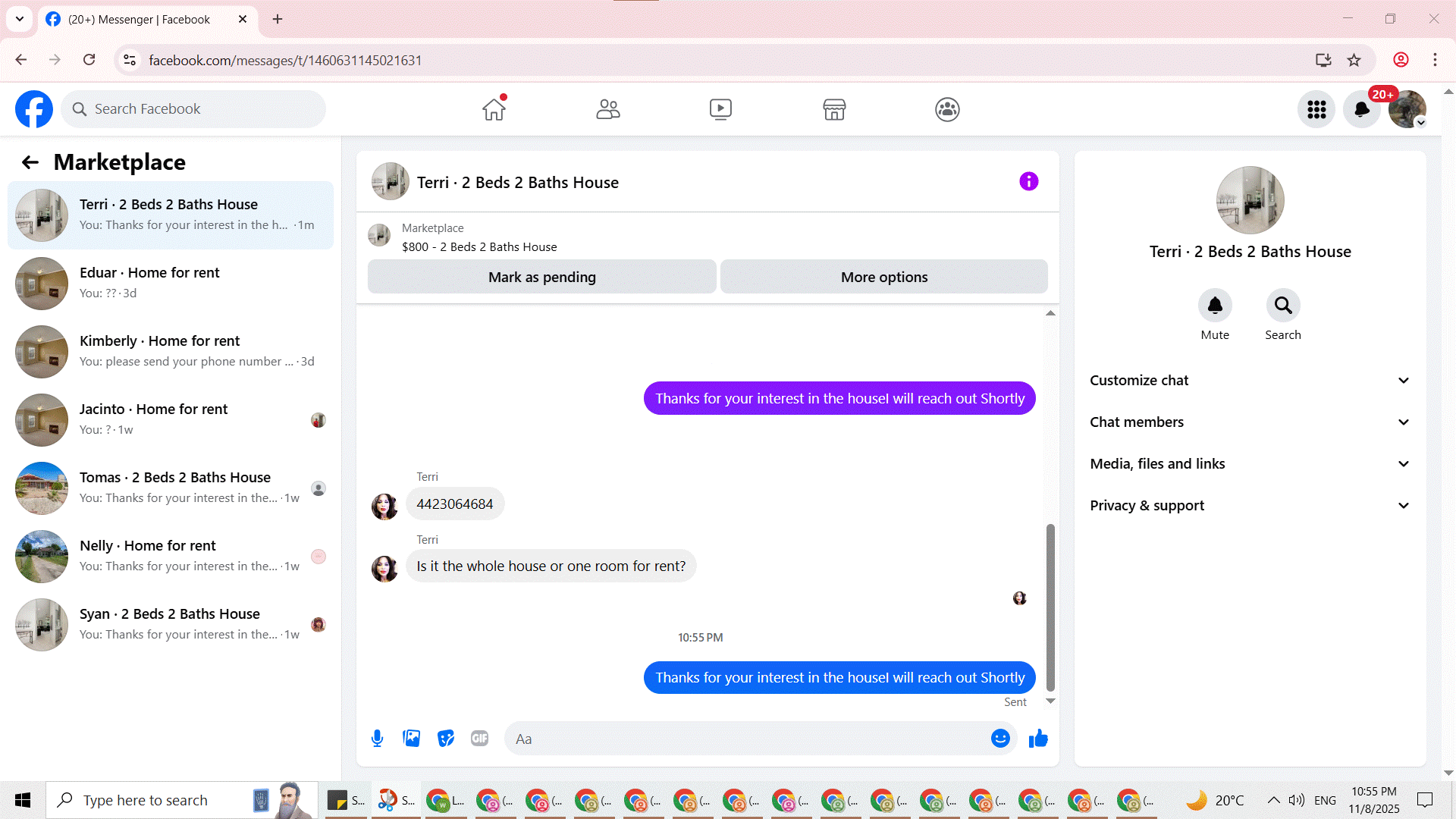Mute this conversation with the bell
Screen dimensions: 1456x819
(1215, 306)
